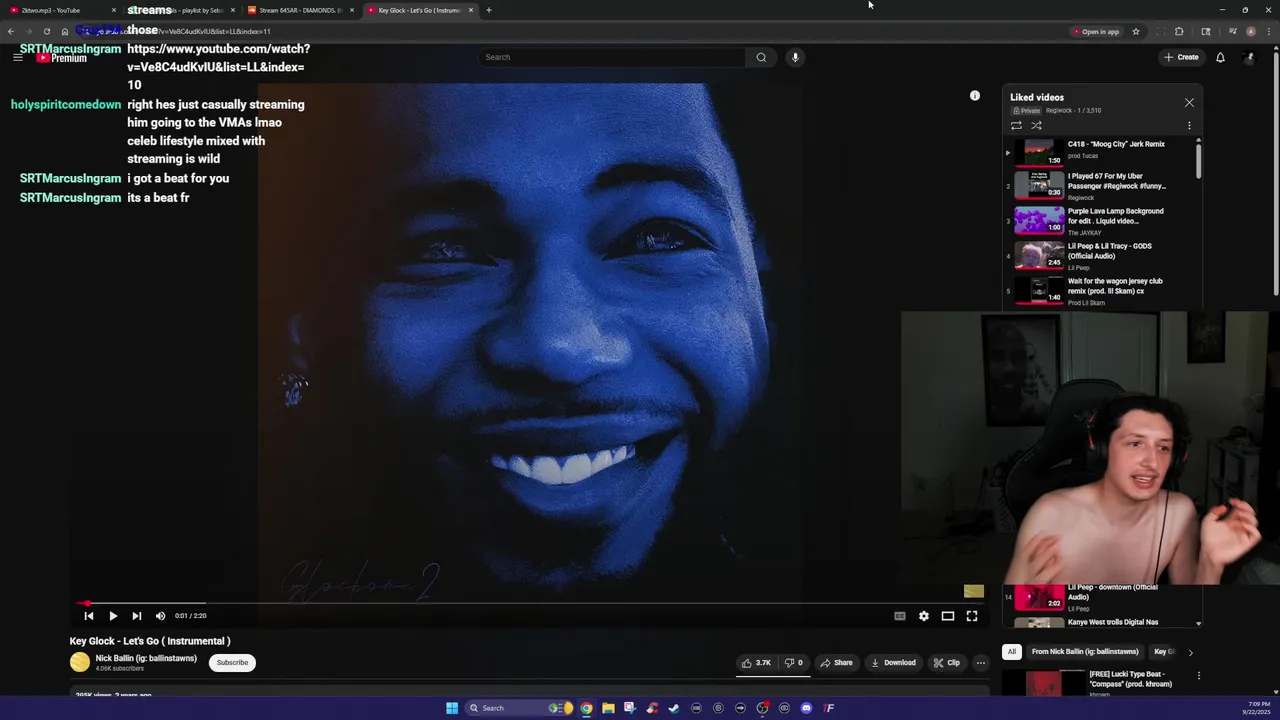Open Liked videos playlist options menu
The width and height of the screenshot is (1280, 720).
[x=1189, y=125]
